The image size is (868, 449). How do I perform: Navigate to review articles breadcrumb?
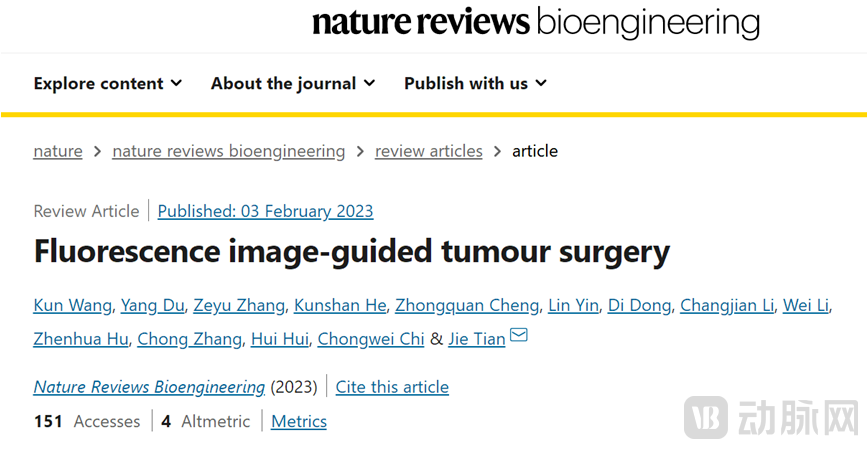[428, 151]
